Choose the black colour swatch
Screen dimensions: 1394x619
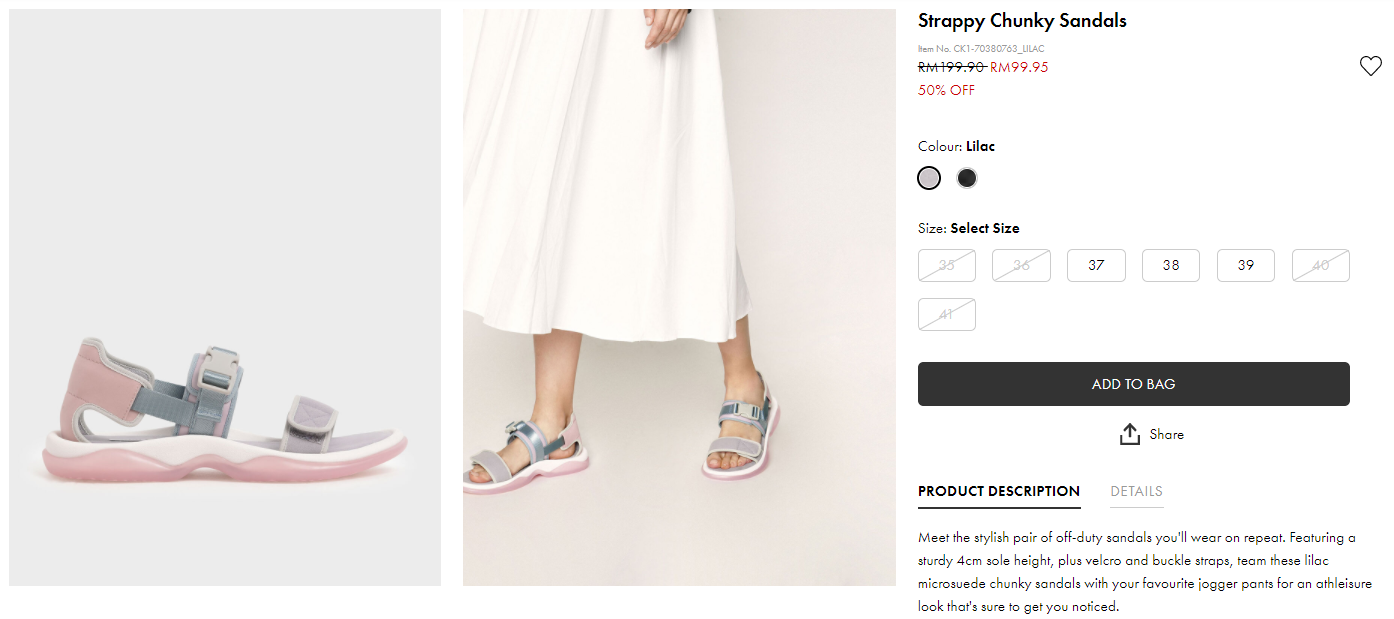pos(966,178)
